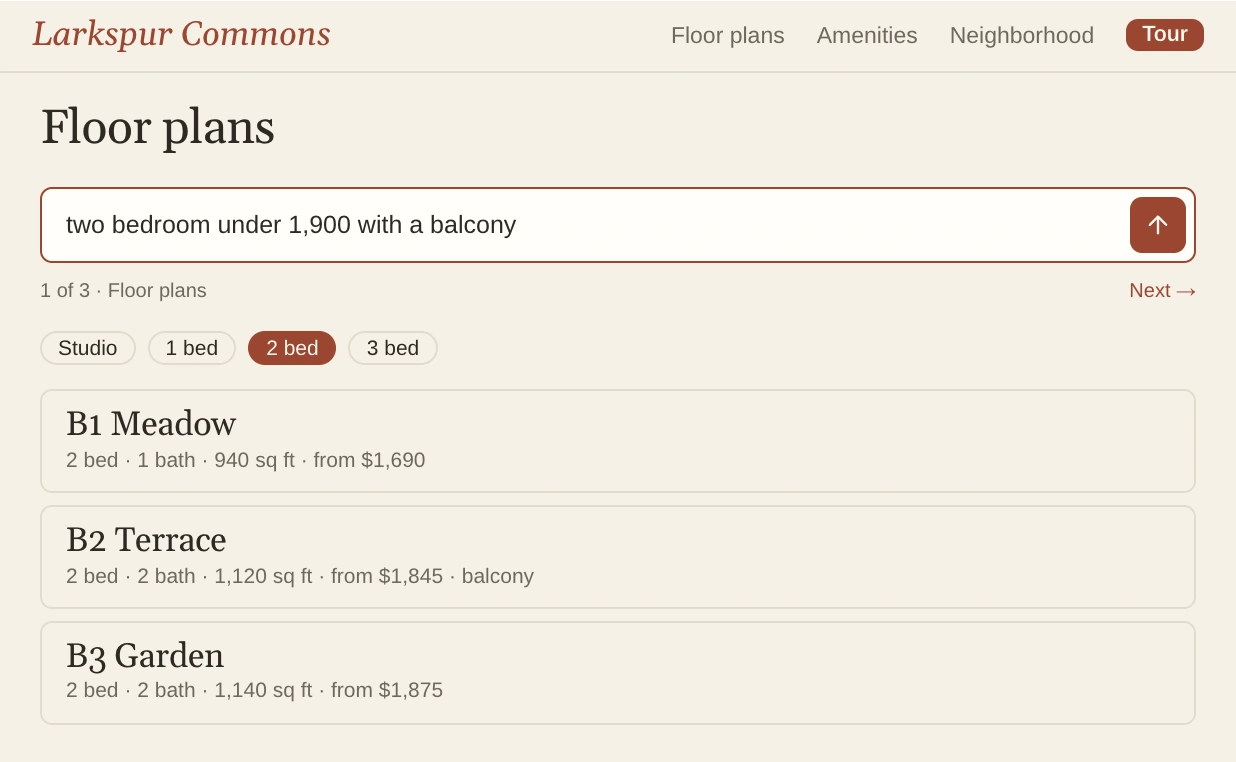Open the B3 Garden heading
1236x762 pixels.
tap(145, 656)
